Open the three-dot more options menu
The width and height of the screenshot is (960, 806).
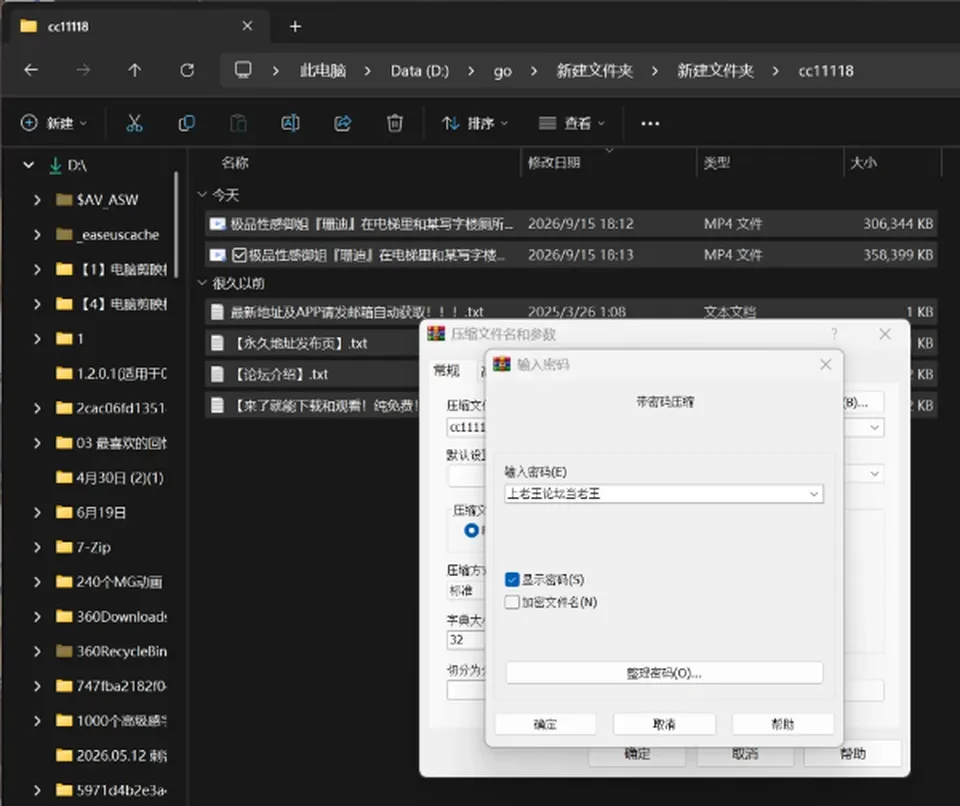coord(650,124)
